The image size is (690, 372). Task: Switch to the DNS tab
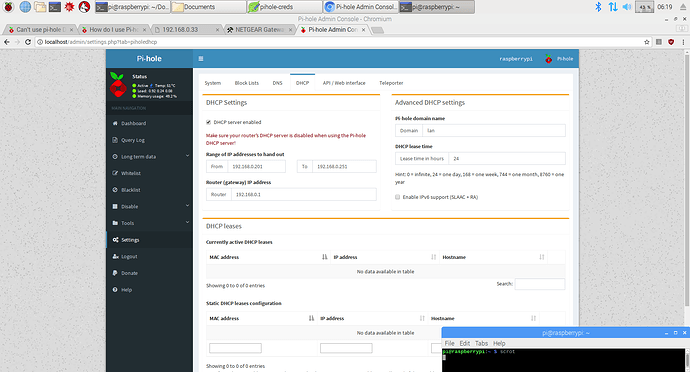277,83
